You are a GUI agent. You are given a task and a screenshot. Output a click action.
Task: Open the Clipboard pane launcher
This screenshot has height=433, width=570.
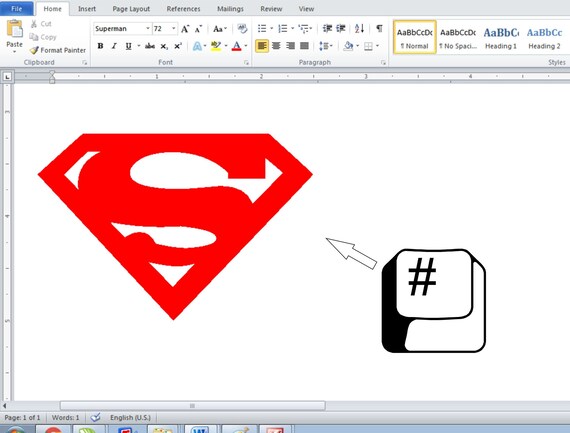[85, 63]
